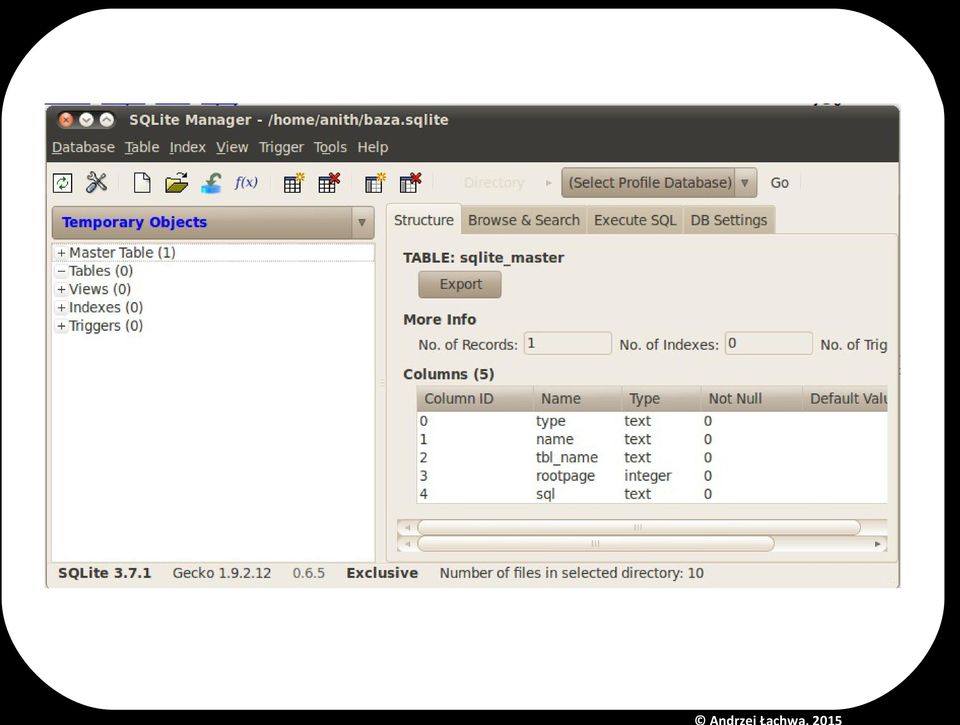
Task: Select the 'name' column row
Action: click(x=652, y=439)
